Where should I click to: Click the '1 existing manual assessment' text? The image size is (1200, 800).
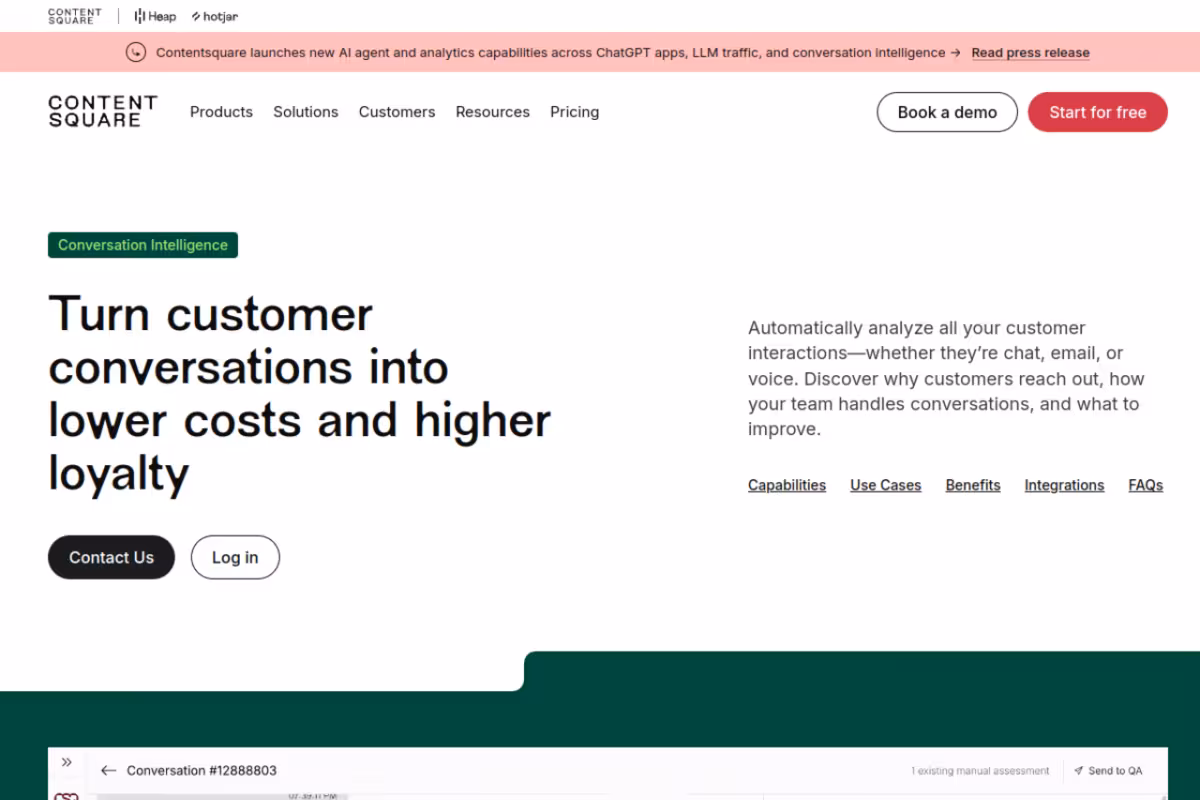[x=980, y=771]
